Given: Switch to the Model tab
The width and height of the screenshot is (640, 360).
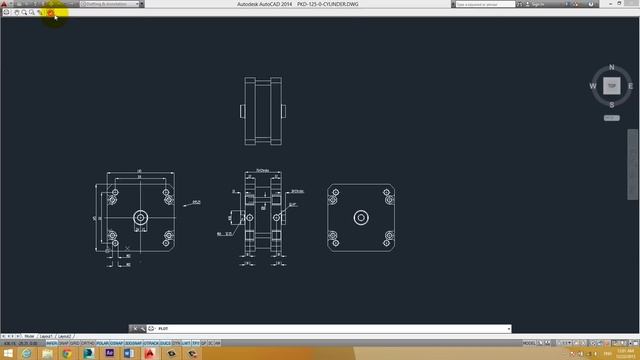Looking at the screenshot, I should click(29, 336).
